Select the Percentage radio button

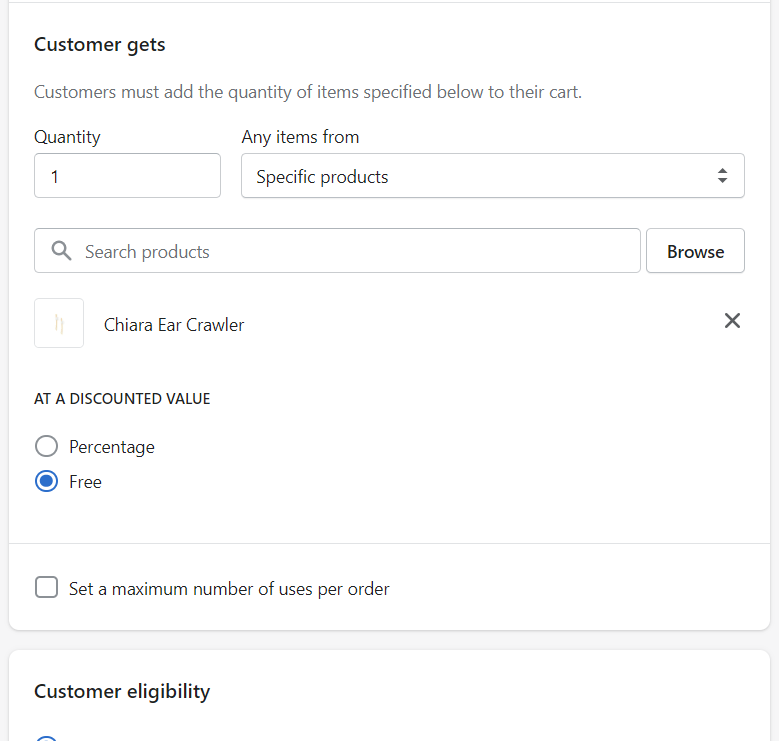46,446
